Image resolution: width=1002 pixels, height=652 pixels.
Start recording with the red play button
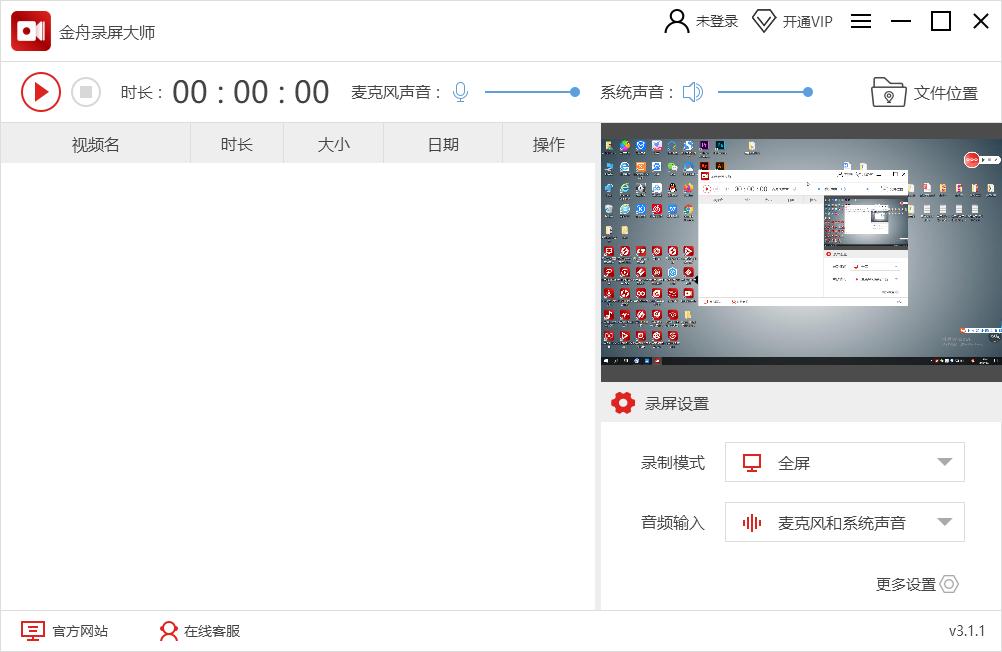coord(41,92)
